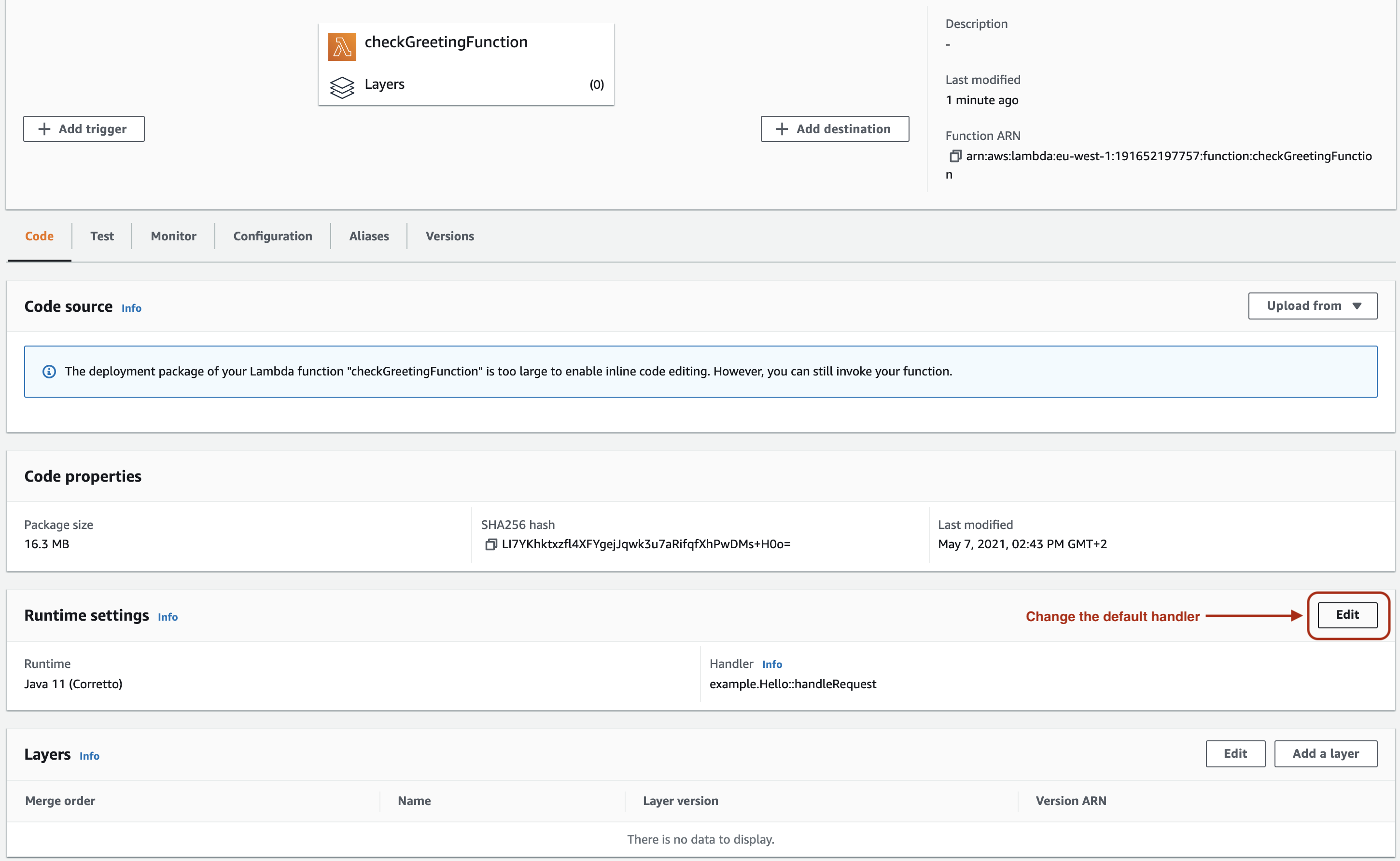Click the plus icon on Add trigger
The height and width of the screenshot is (861, 1400).
pyautogui.click(x=44, y=129)
